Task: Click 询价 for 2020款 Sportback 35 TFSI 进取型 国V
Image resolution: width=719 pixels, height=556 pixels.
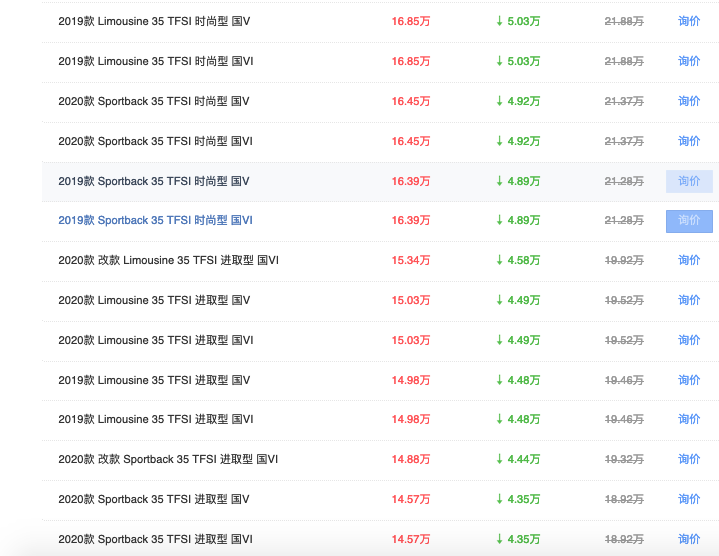Action: (x=689, y=499)
